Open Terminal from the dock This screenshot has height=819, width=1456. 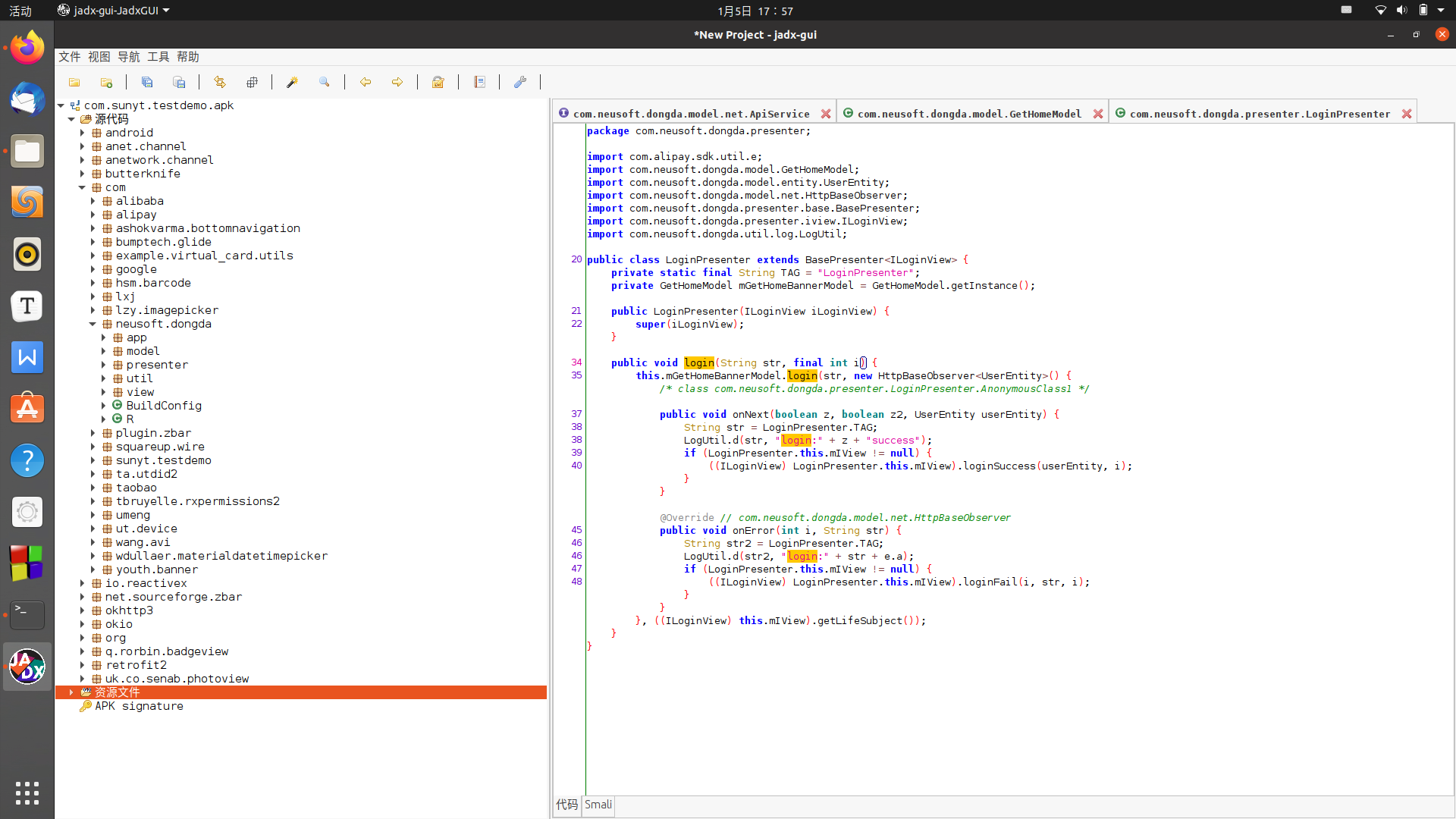(x=27, y=615)
